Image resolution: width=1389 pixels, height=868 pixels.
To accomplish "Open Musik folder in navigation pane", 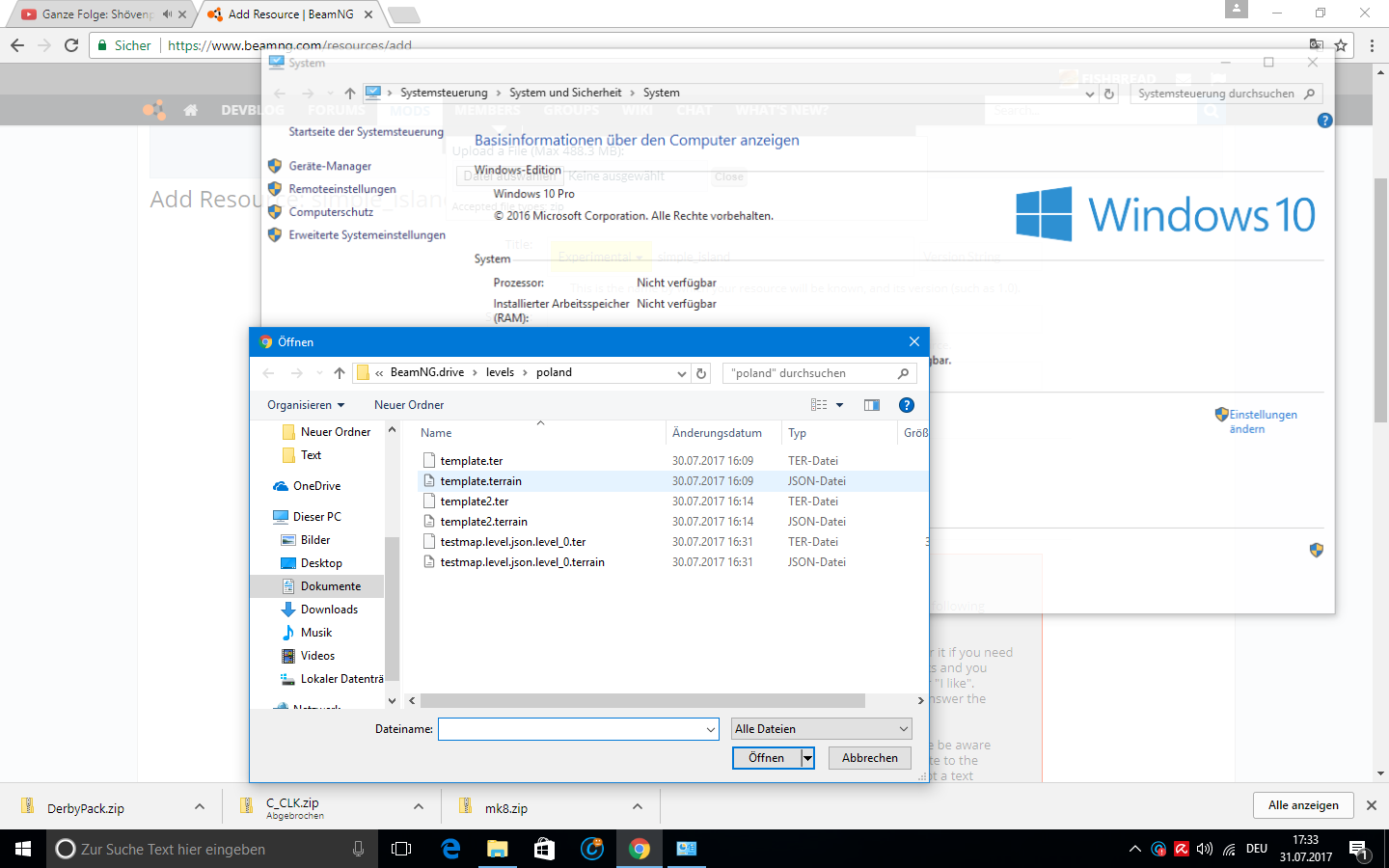I will pos(316,633).
